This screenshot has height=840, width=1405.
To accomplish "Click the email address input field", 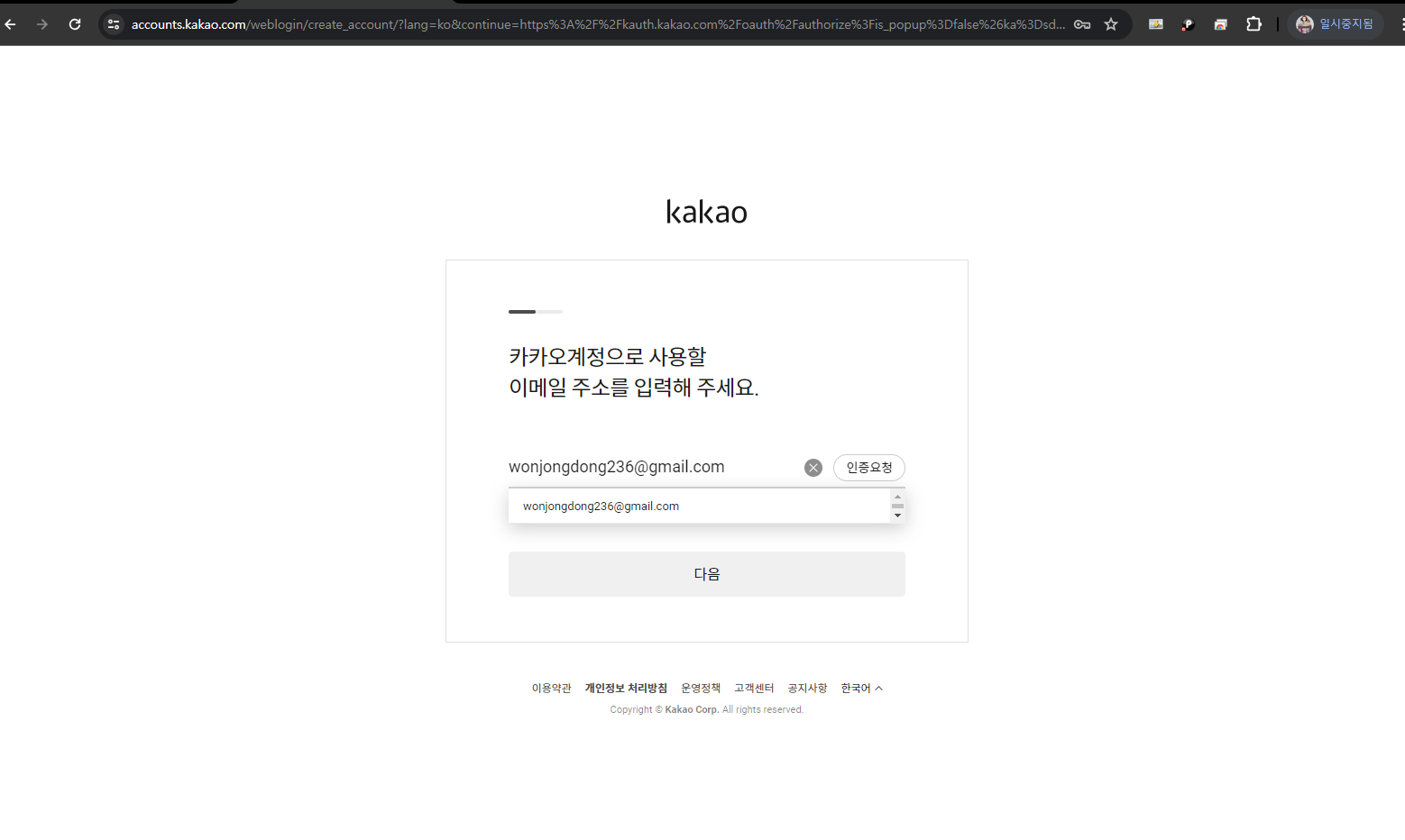I will pyautogui.click(x=651, y=467).
